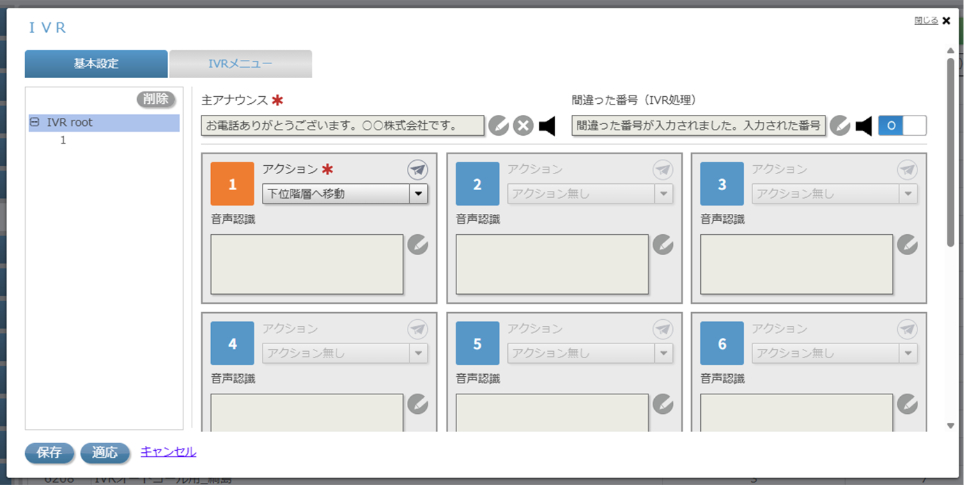
Task: Edit voice recognition for key 3
Action: click(x=907, y=244)
